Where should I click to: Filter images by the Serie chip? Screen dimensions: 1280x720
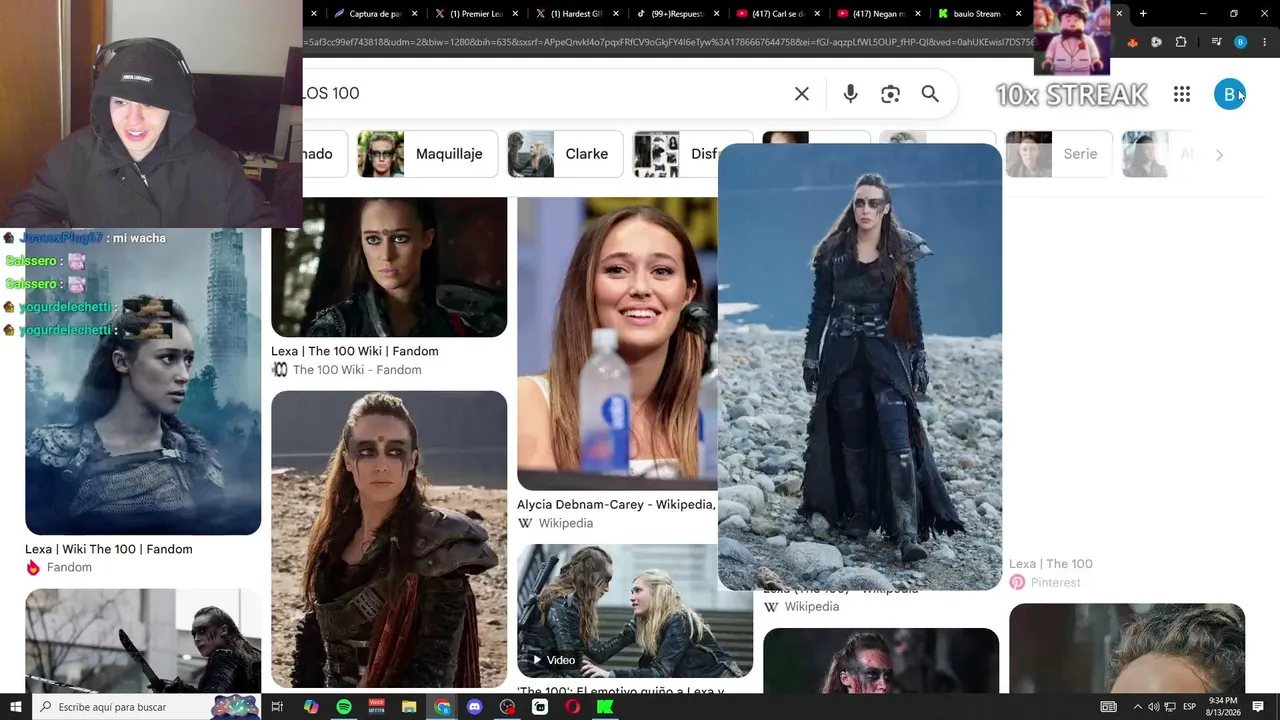[1059, 154]
